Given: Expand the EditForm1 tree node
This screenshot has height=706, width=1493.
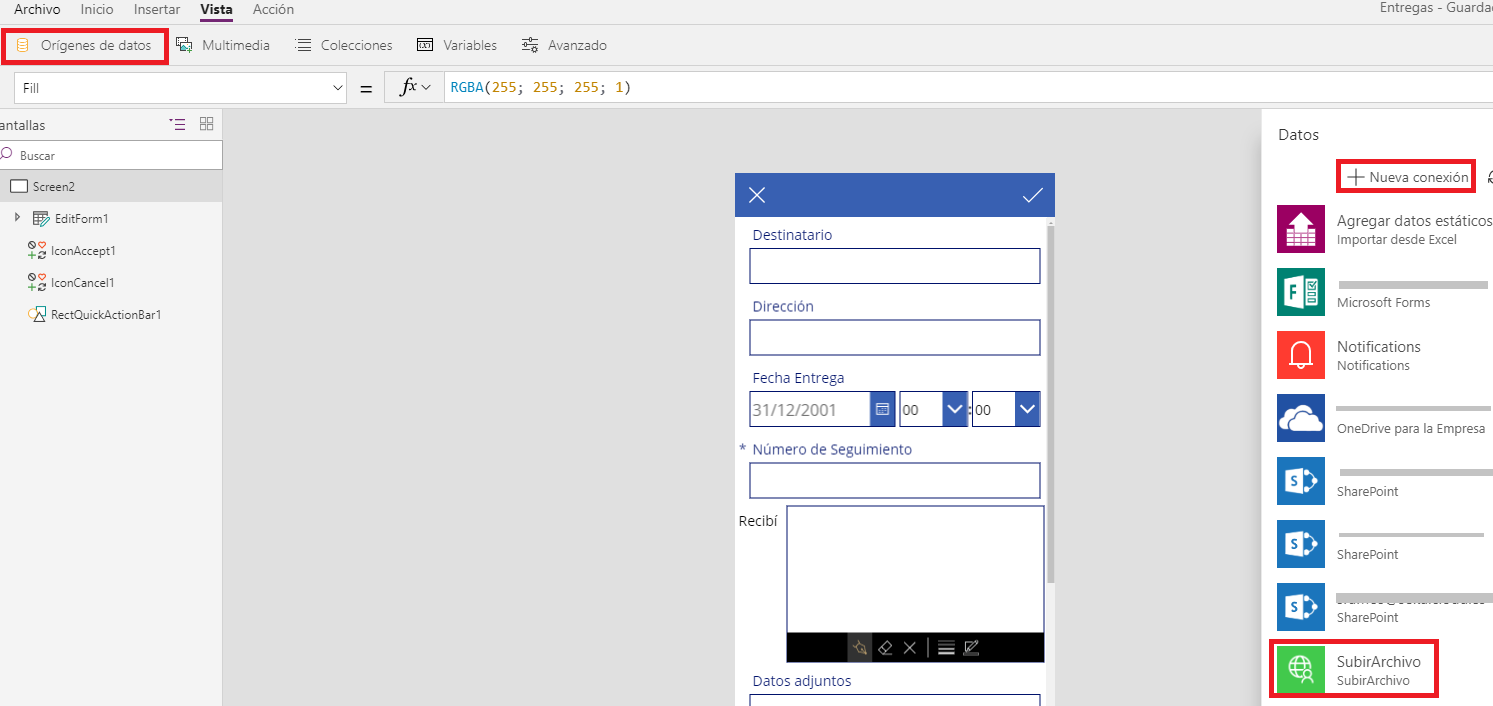Looking at the screenshot, I should click(x=17, y=218).
